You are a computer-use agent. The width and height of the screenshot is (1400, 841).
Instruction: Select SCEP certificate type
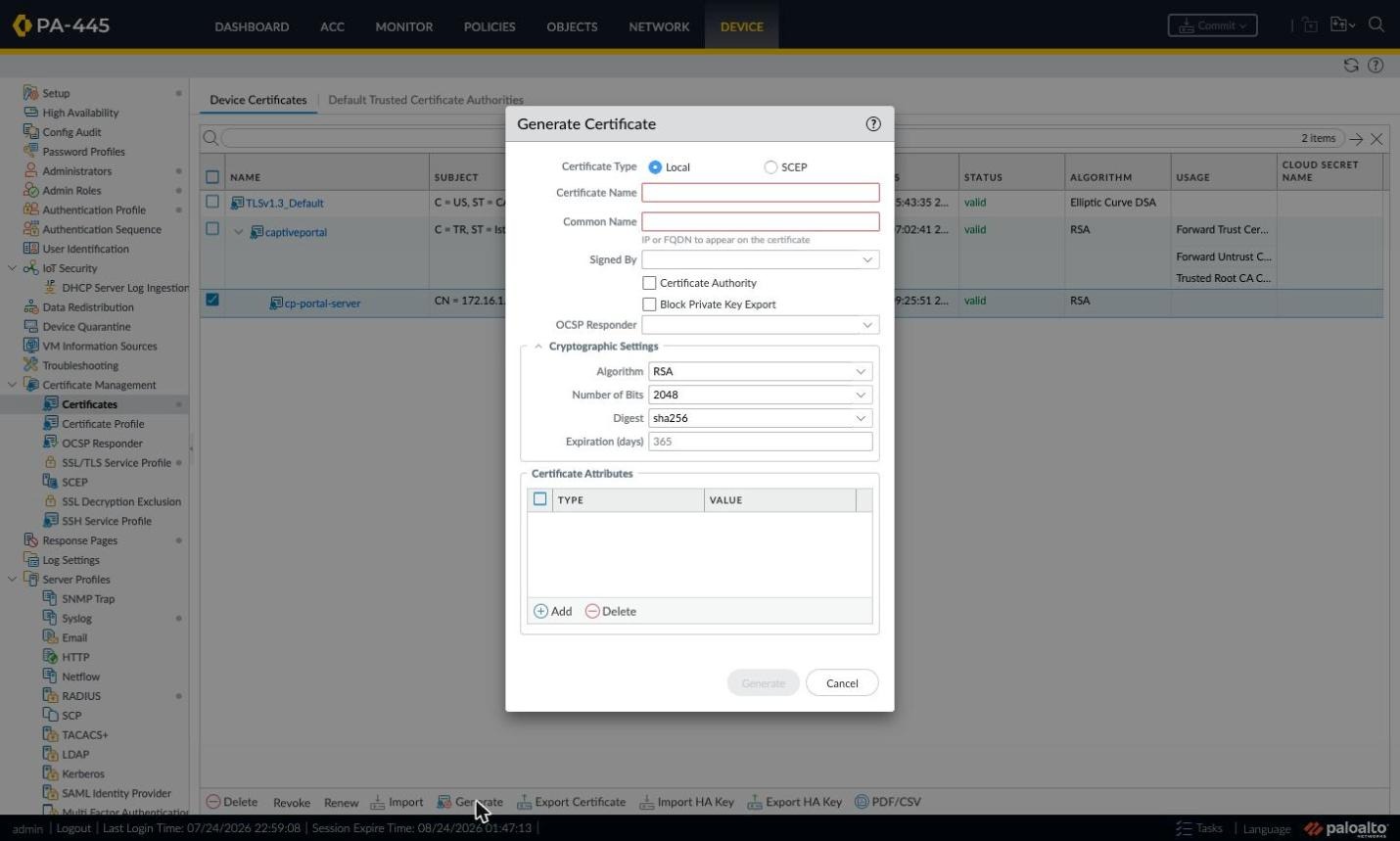click(x=770, y=167)
